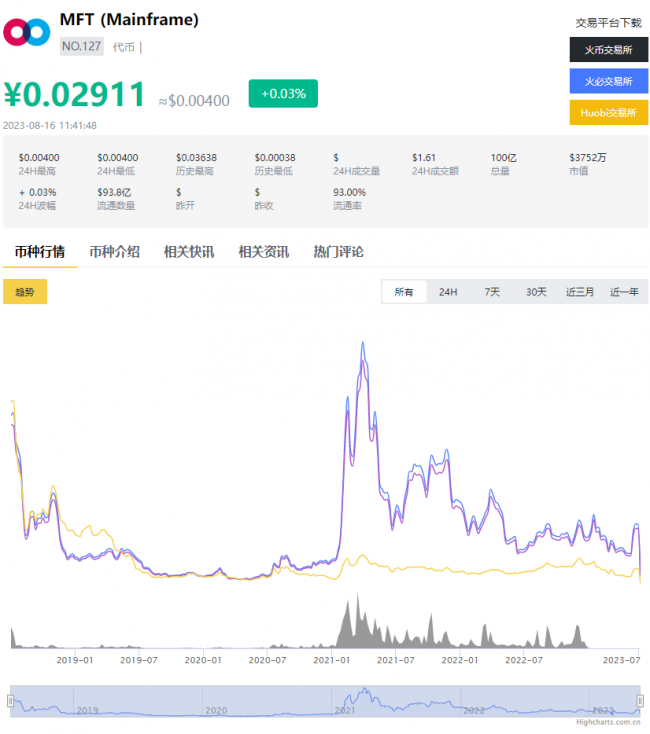Click the 24H波幅 +0.03% value
650x734 pixels.
click(37, 192)
